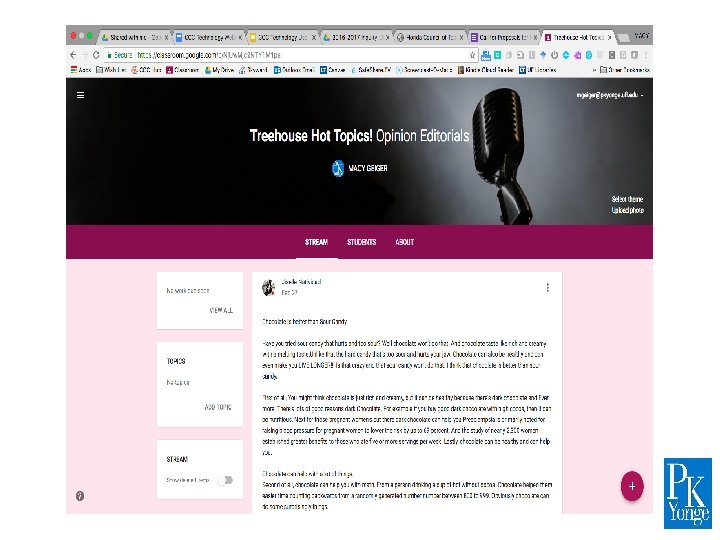This screenshot has width=720, height=540.
Task: Click the 'Chocolate is better than Sour Candy' title
Action: click(304, 321)
